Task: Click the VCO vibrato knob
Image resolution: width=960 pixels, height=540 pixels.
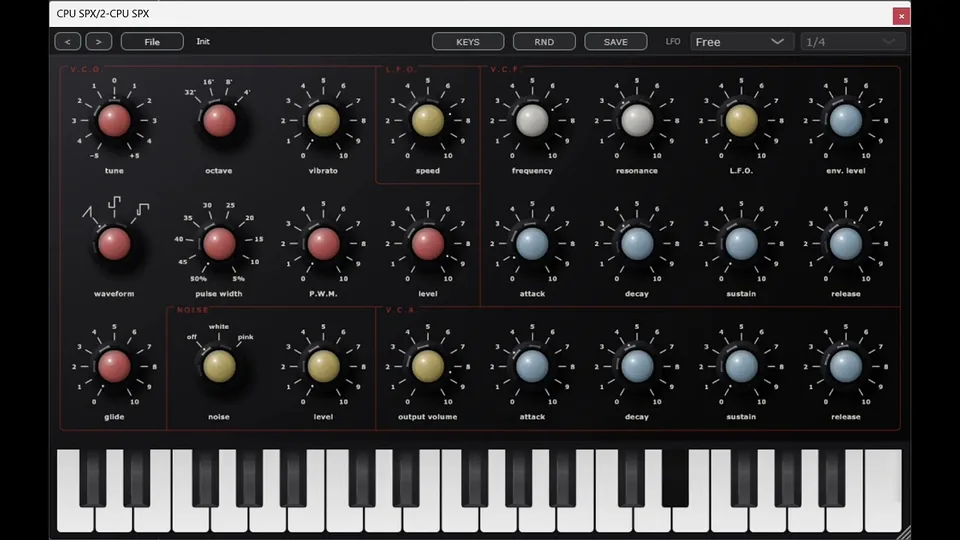Action: point(323,120)
